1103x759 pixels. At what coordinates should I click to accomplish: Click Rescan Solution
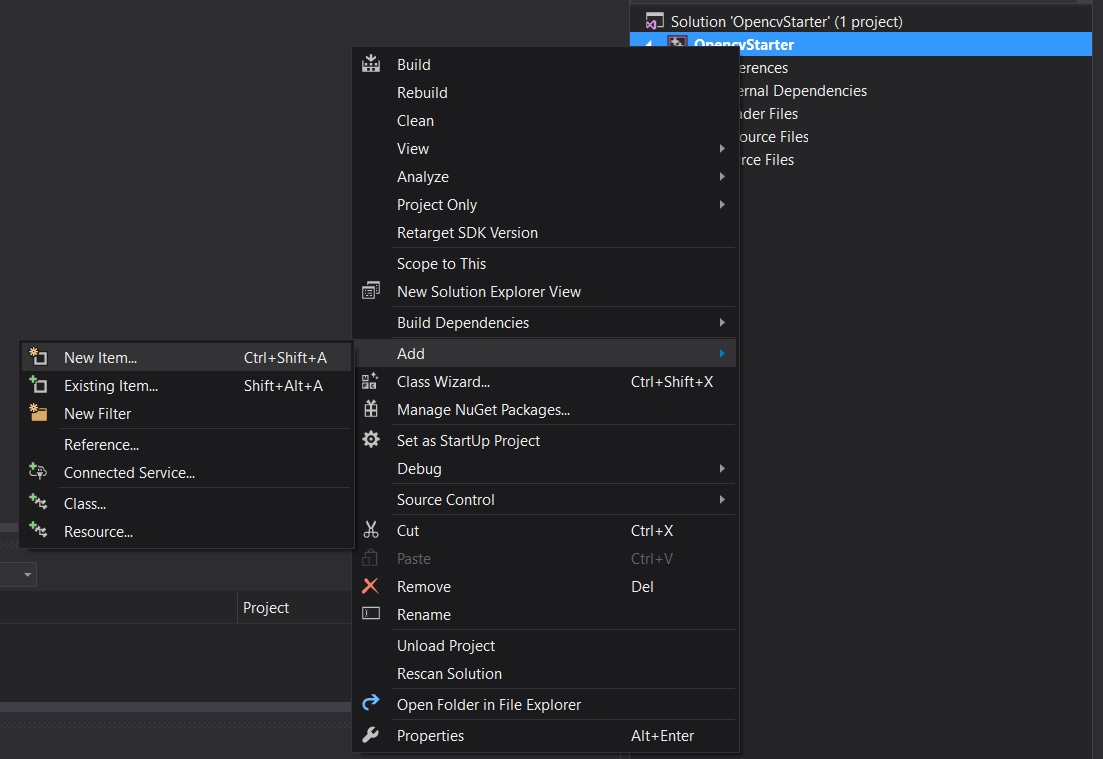tap(449, 673)
